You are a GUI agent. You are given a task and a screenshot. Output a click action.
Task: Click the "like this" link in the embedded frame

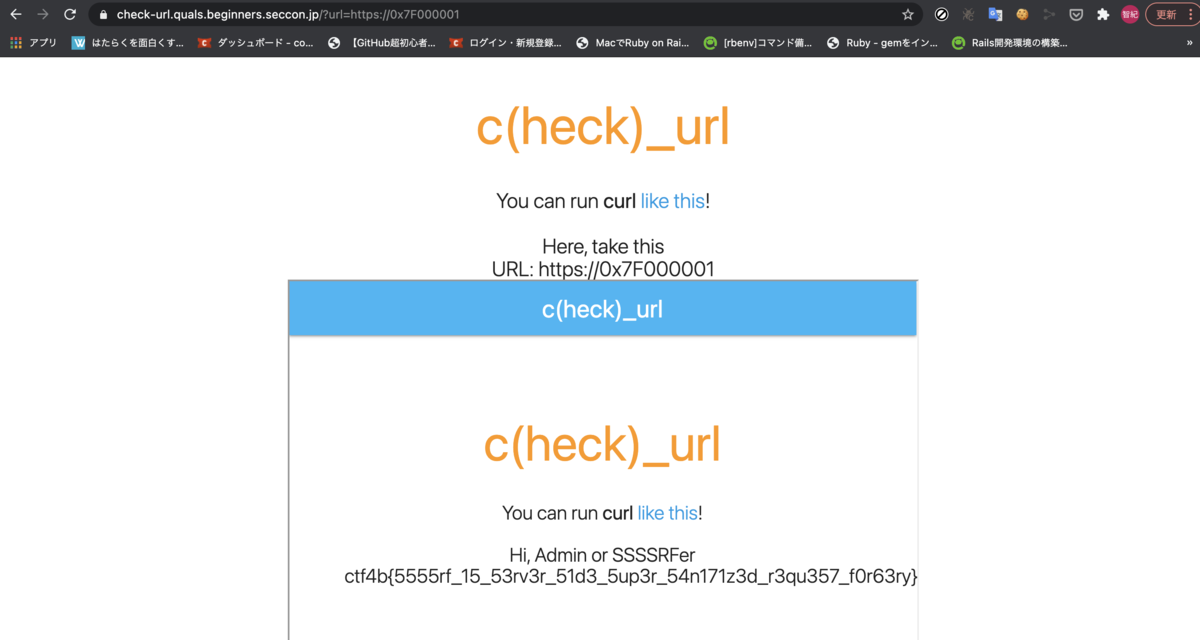(x=667, y=513)
